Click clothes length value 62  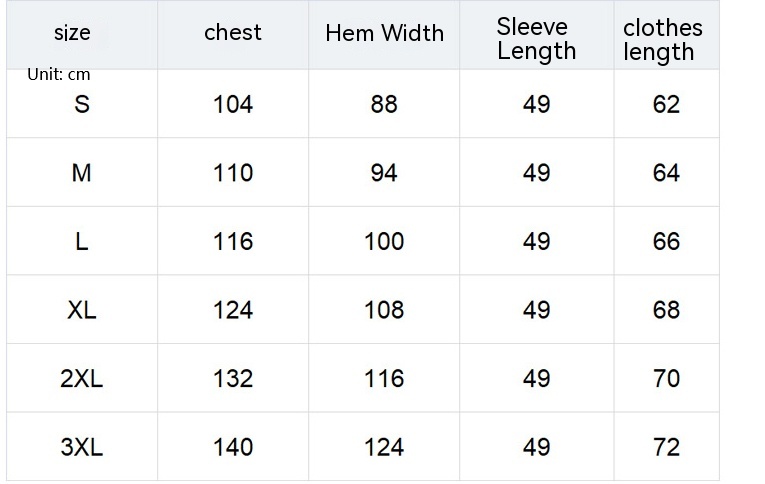click(666, 104)
